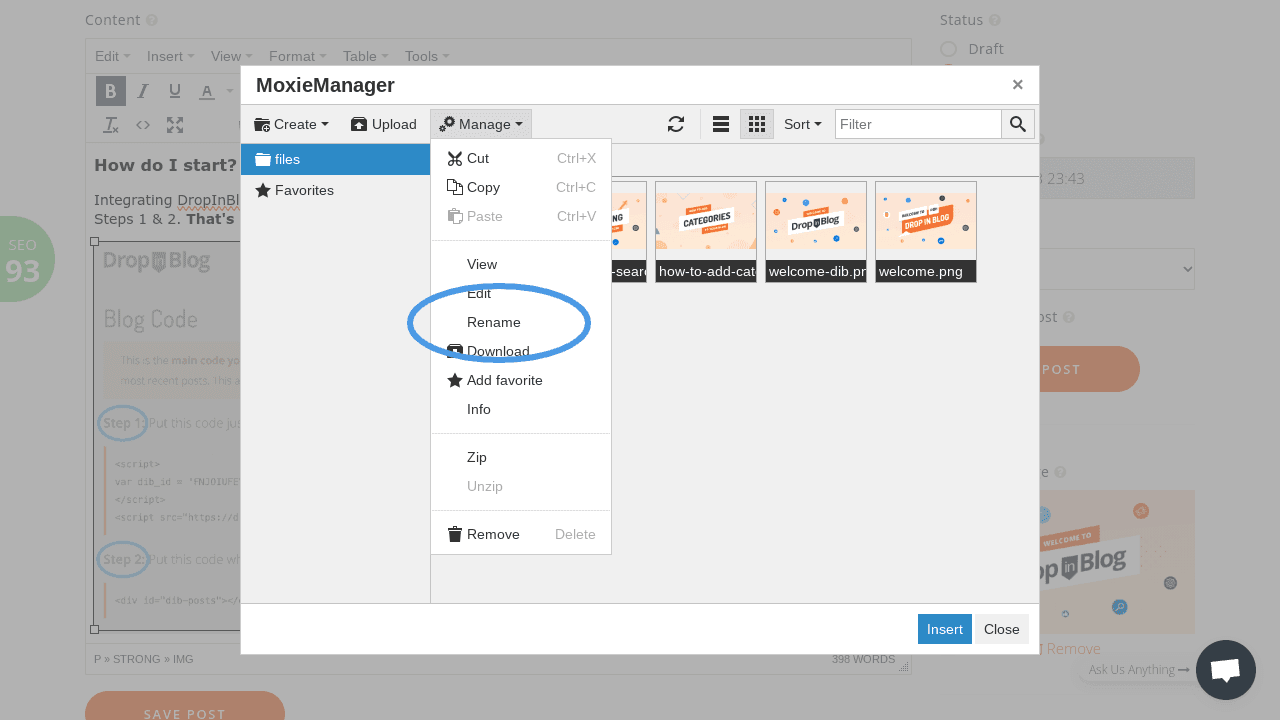Open the editor Table menu
1280x720 pixels.
coord(366,56)
